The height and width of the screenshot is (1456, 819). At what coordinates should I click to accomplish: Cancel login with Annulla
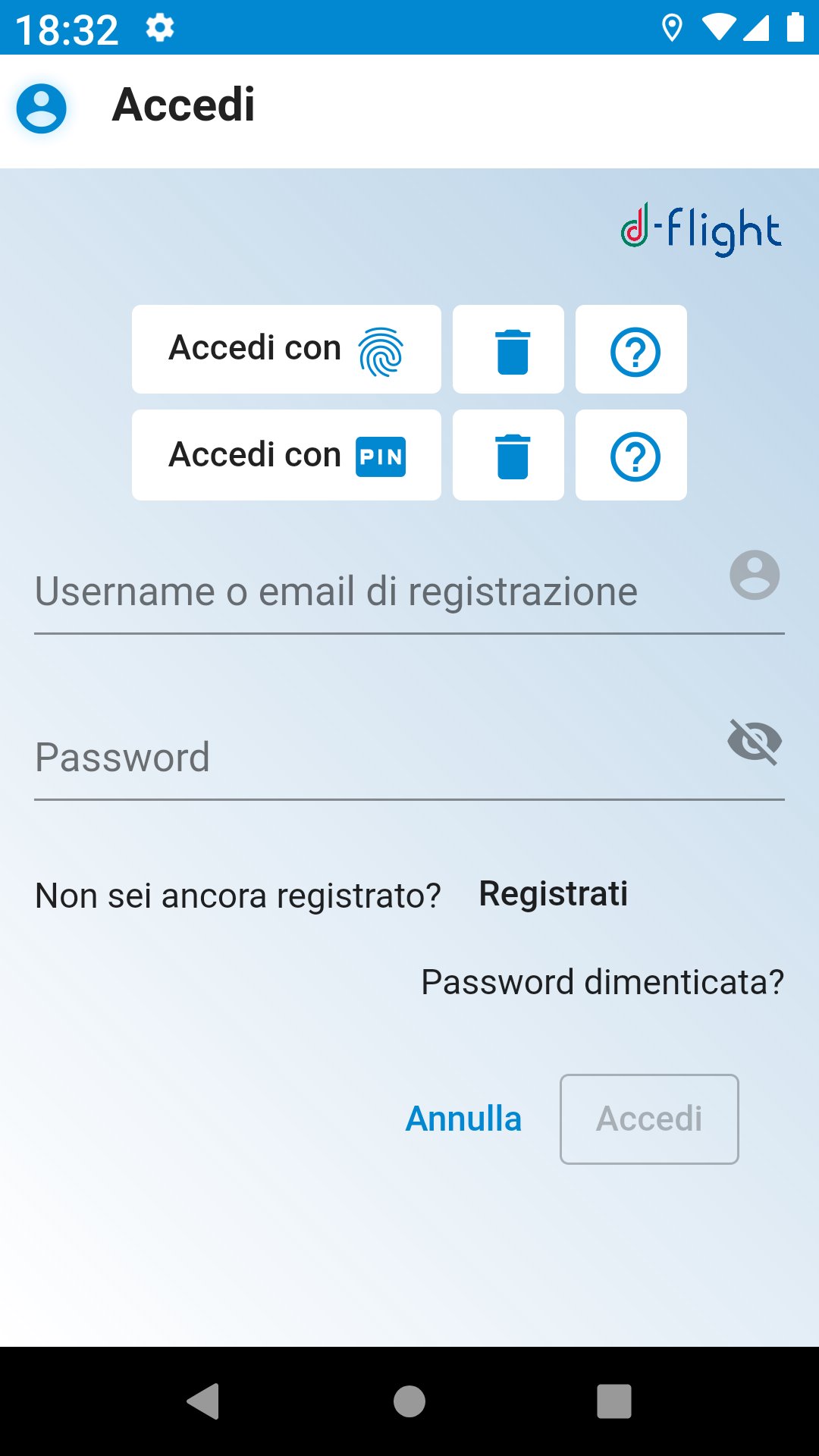pyautogui.click(x=463, y=1119)
